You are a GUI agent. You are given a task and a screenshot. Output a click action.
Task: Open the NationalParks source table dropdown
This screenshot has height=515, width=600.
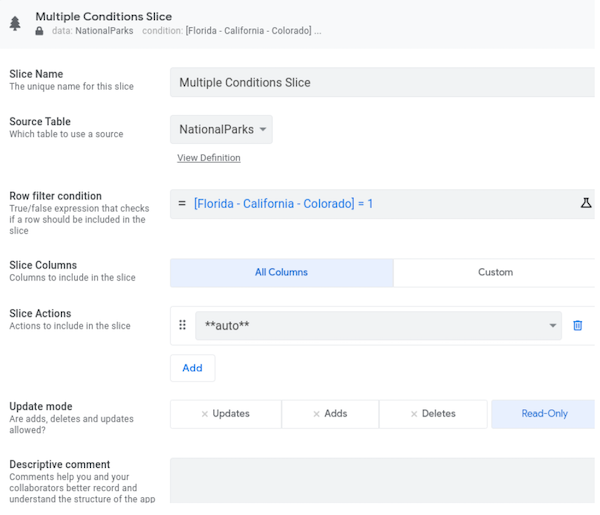[221, 129]
